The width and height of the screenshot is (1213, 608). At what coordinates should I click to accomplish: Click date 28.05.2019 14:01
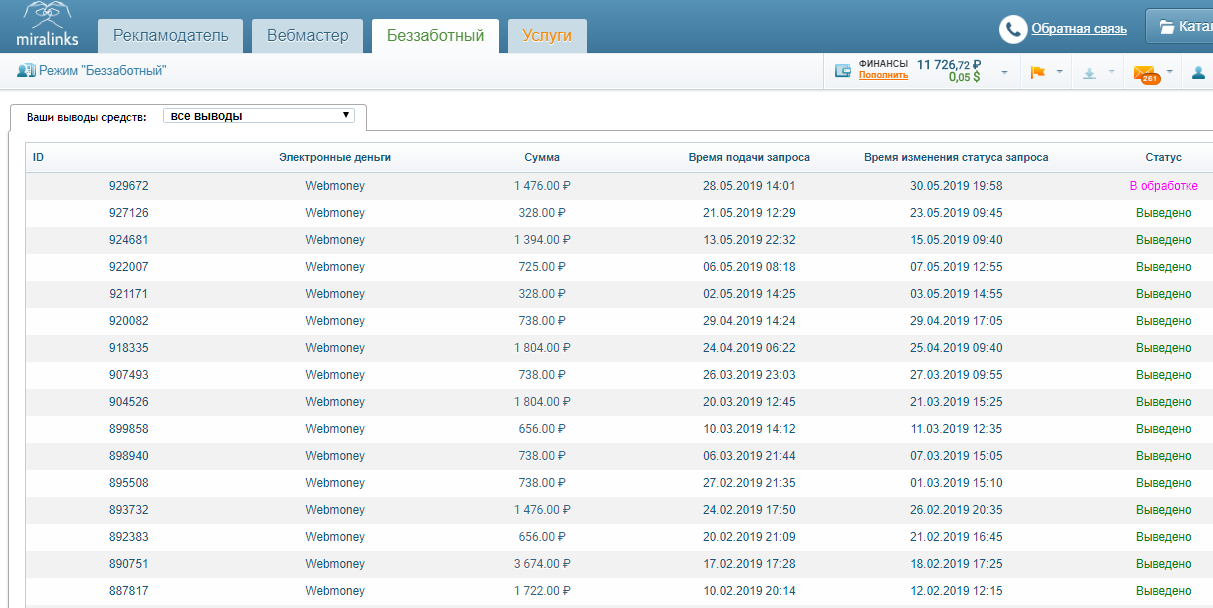tap(749, 186)
